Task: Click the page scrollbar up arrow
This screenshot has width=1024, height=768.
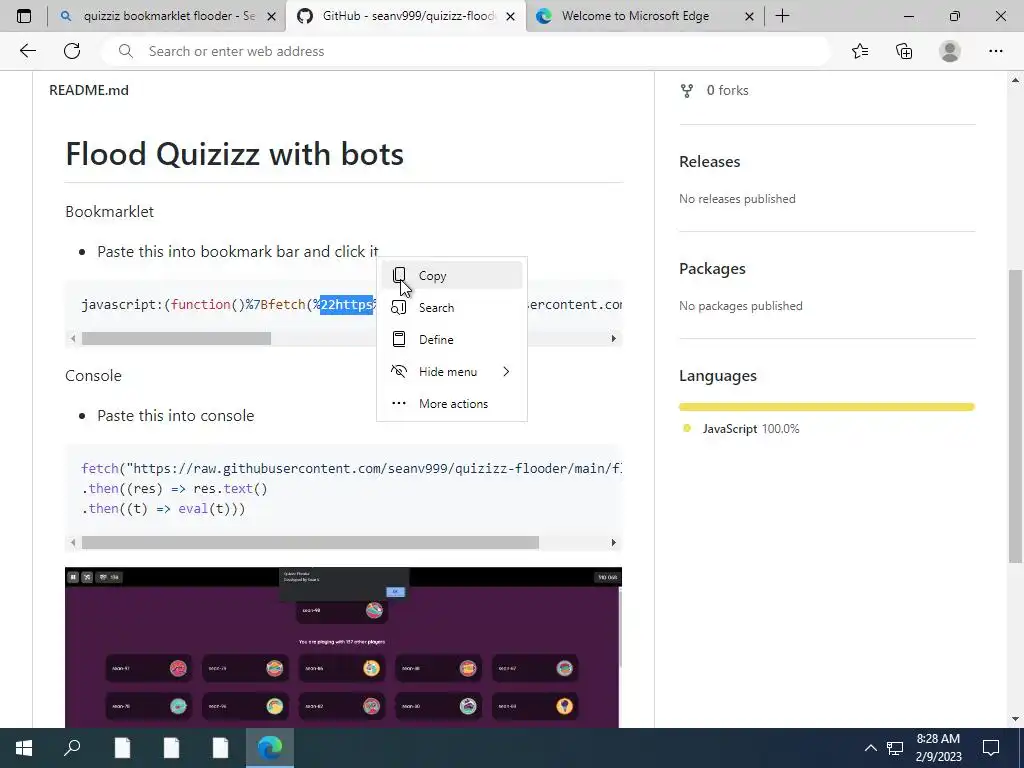Action: coord(1015,80)
